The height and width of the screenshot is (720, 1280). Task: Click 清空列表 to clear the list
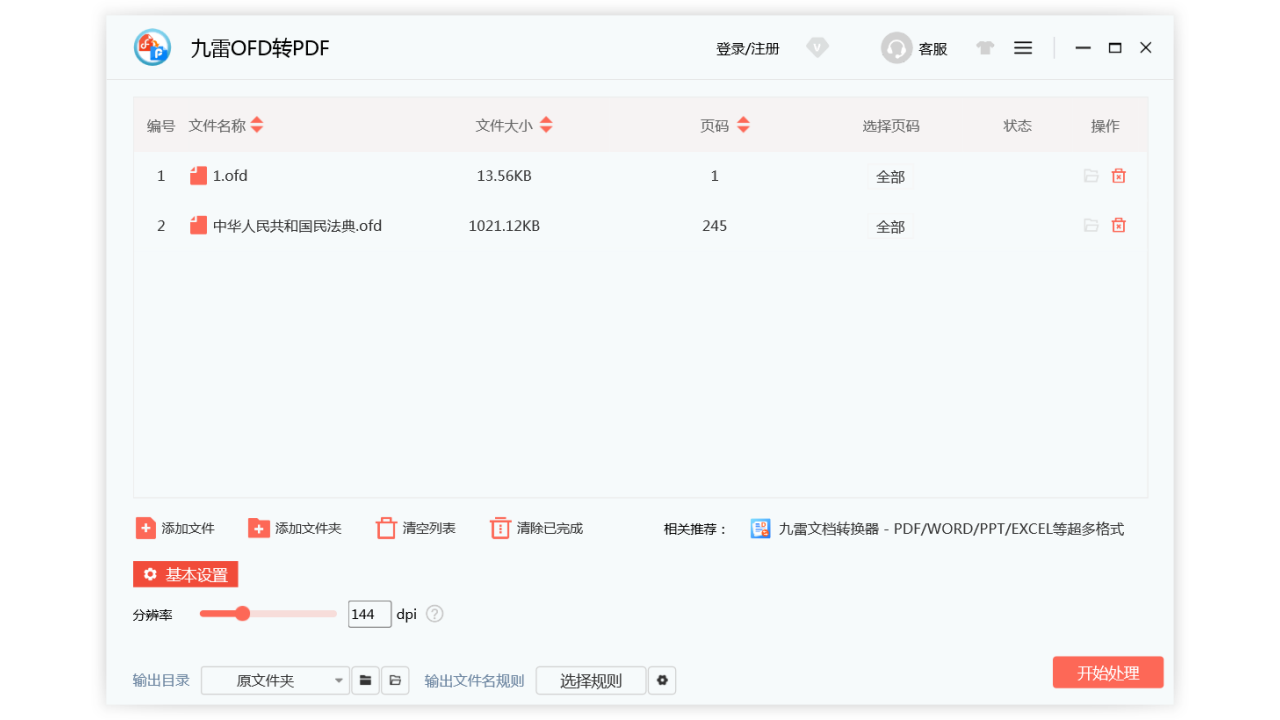click(414, 528)
